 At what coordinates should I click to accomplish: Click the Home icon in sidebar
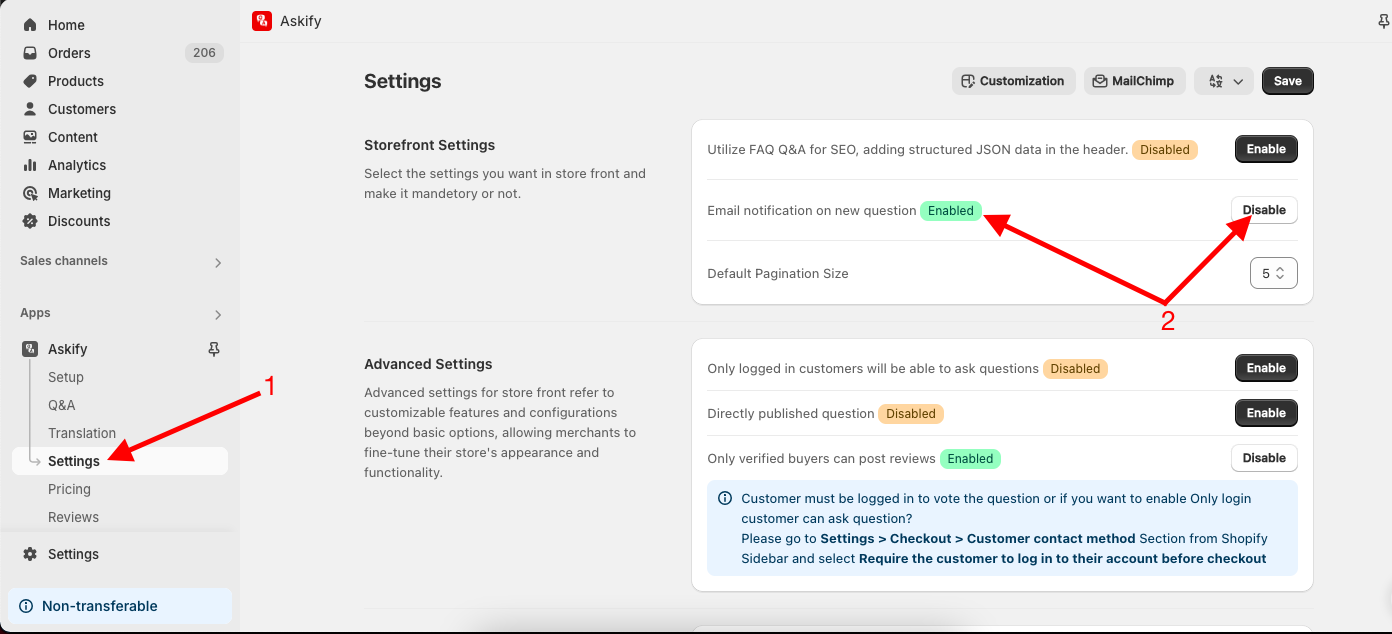[x=30, y=25]
